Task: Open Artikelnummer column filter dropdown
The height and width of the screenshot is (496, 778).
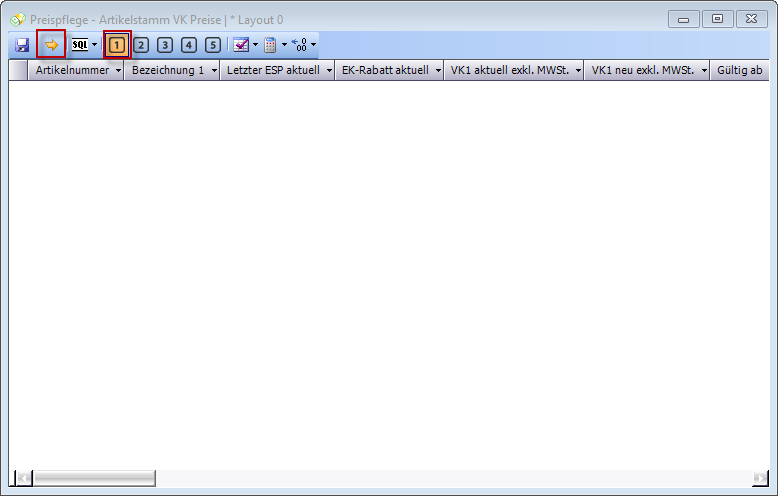Action: (117, 71)
